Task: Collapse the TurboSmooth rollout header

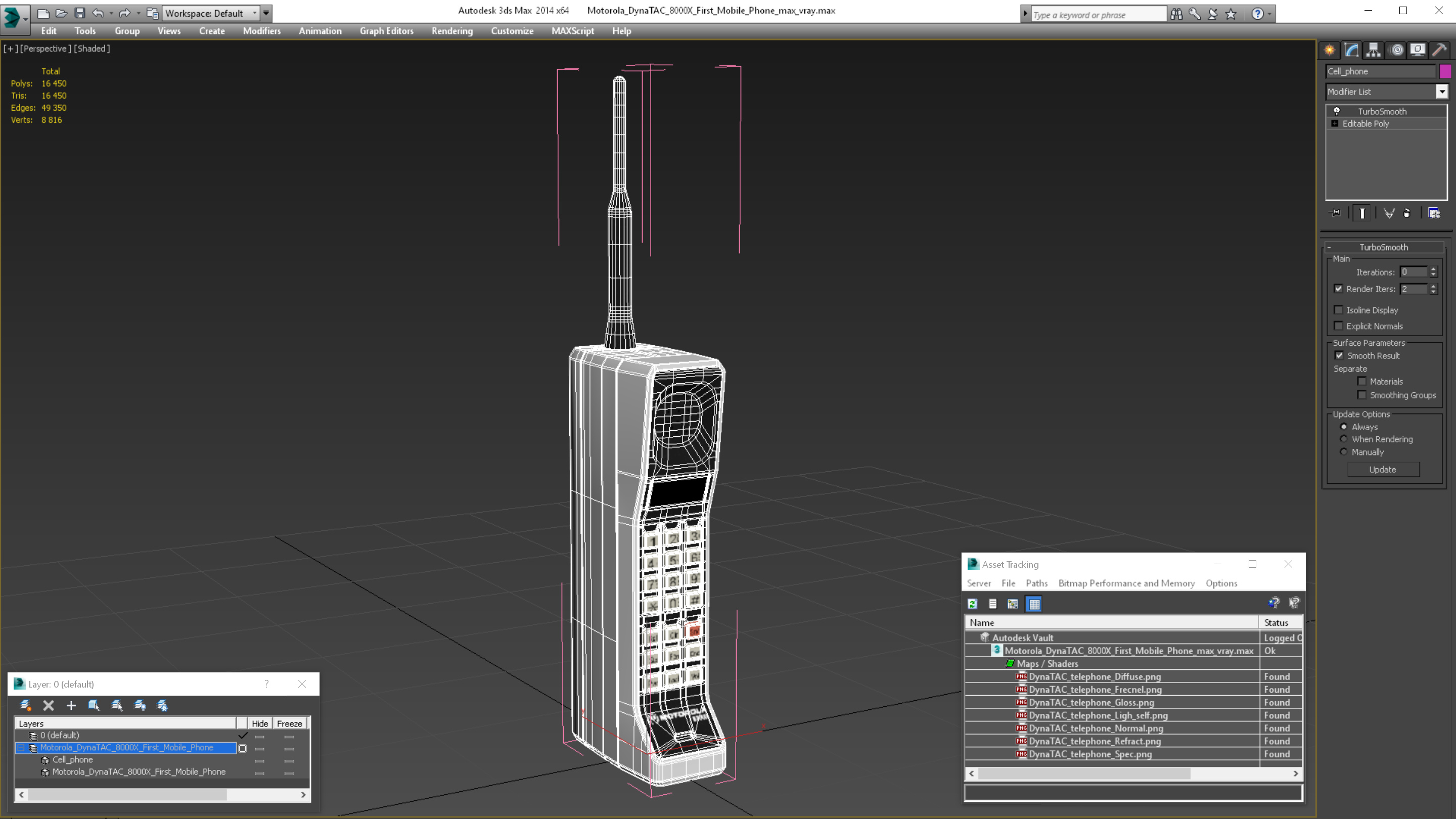Action: coord(1383,247)
